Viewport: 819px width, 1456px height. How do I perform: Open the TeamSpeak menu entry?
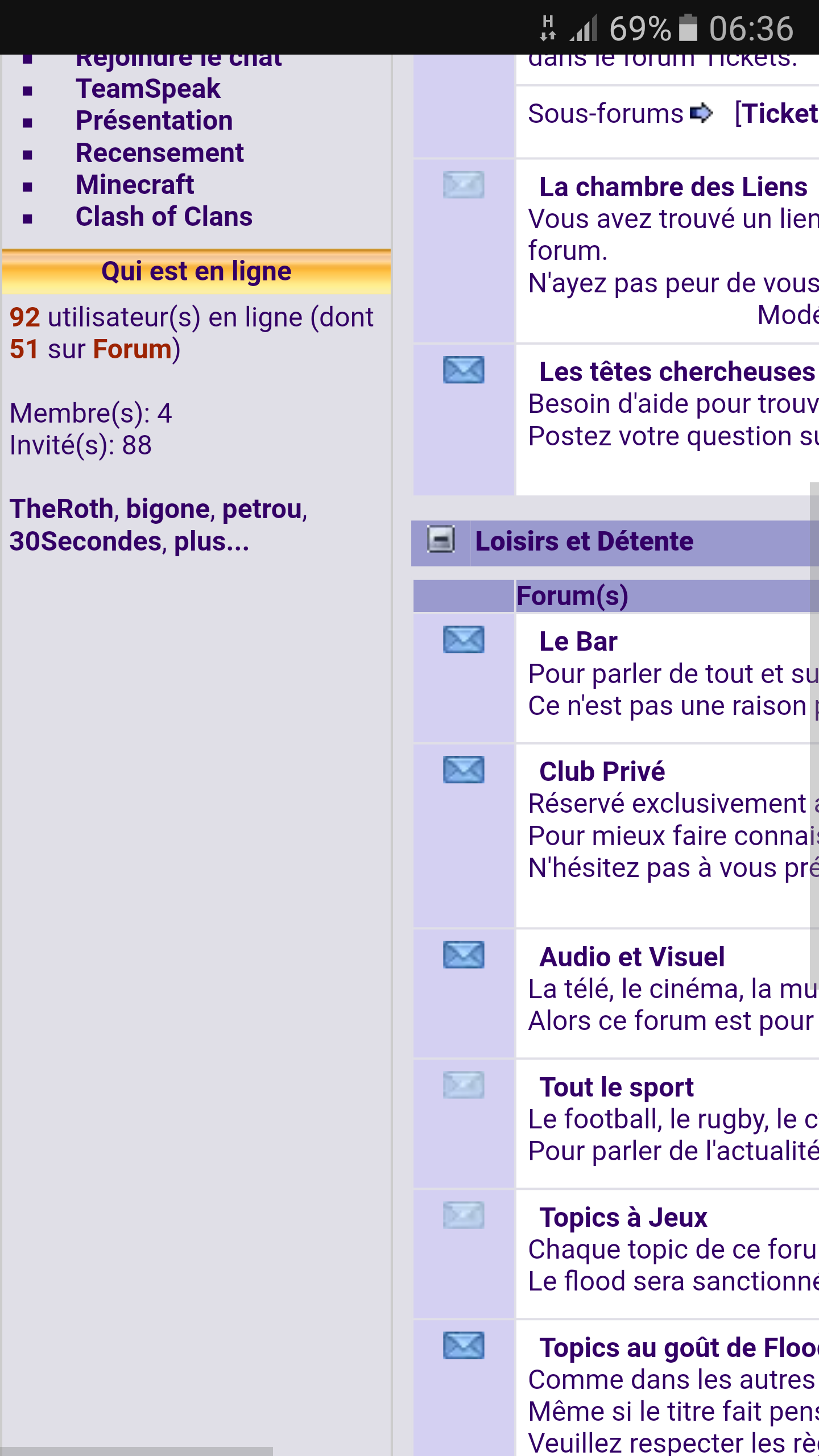(148, 89)
